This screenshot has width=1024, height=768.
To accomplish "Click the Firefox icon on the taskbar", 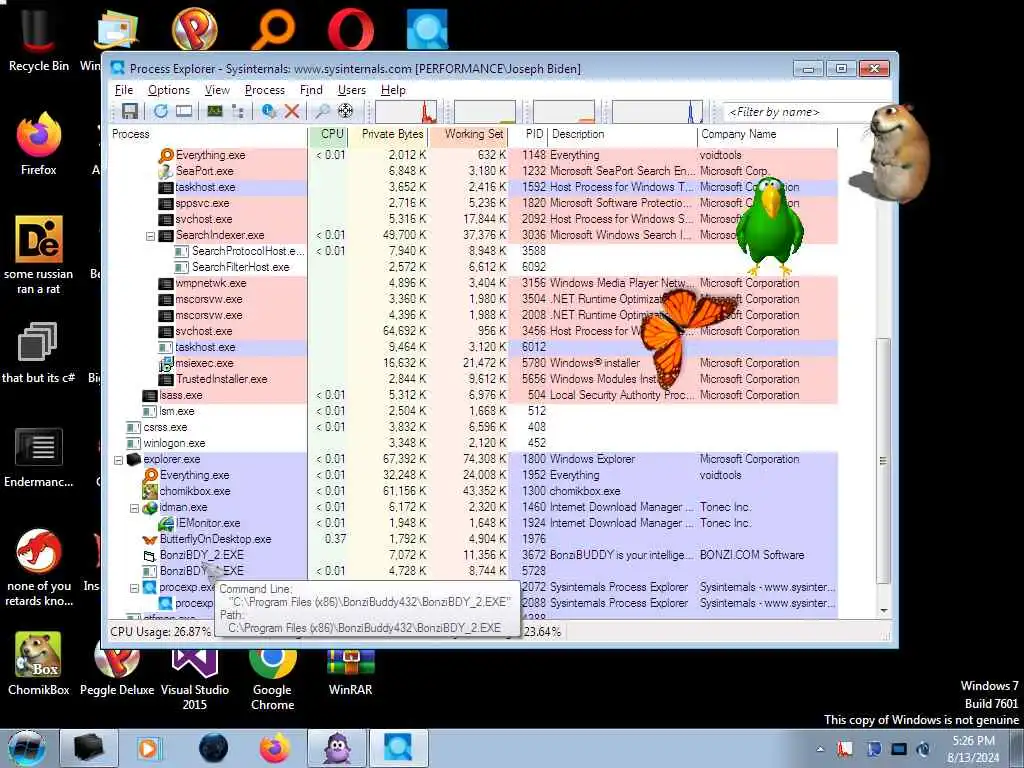I will pos(275,748).
